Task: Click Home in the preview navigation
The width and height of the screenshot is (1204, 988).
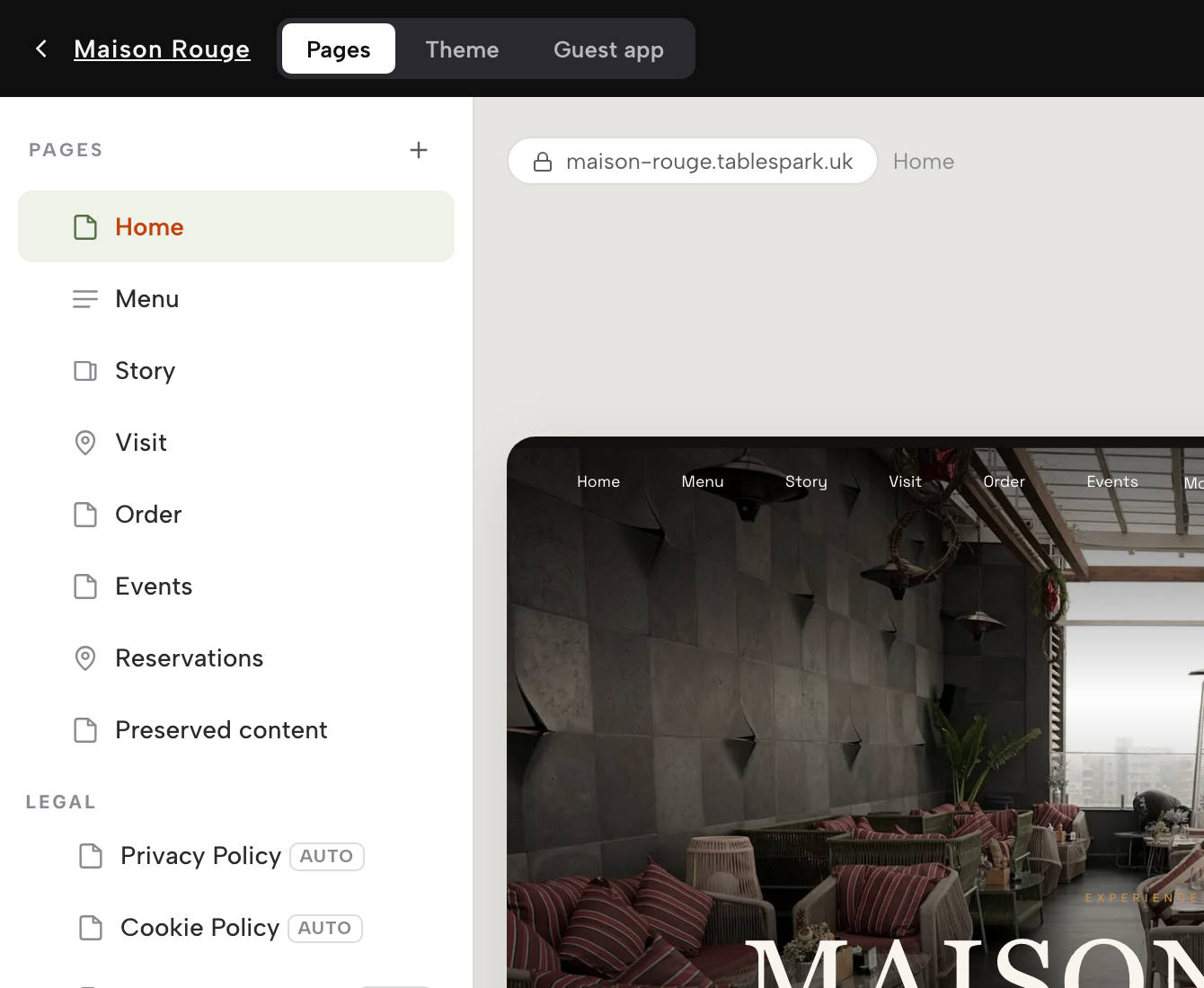Action: [598, 481]
